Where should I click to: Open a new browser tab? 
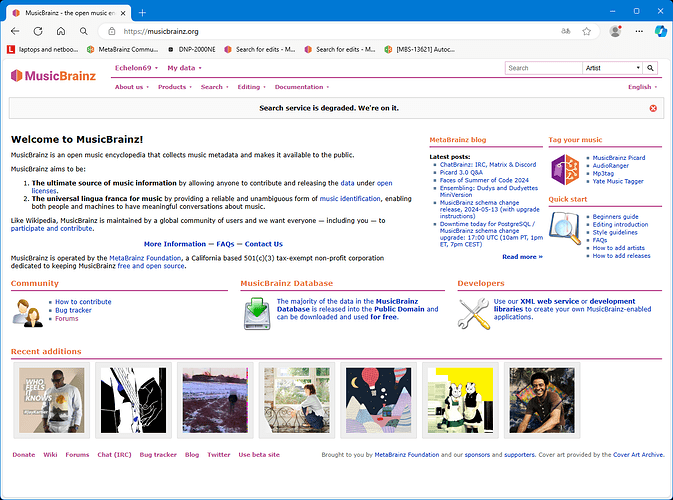point(142,13)
